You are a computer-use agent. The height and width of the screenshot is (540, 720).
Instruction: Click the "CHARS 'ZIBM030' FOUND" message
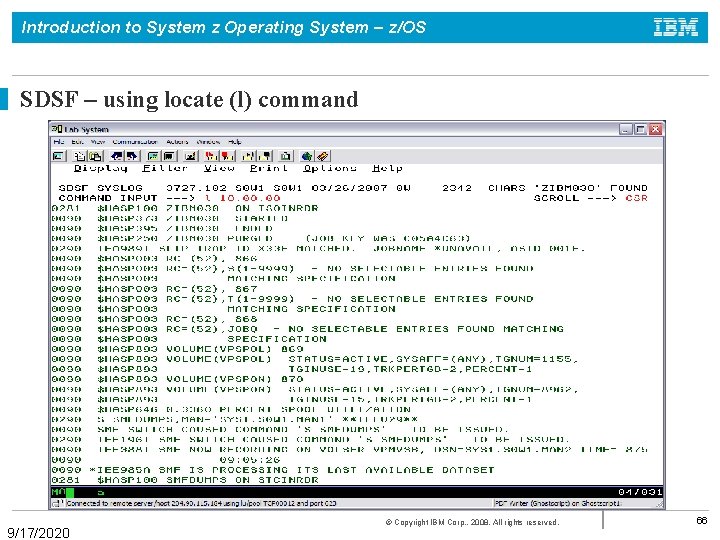click(568, 188)
